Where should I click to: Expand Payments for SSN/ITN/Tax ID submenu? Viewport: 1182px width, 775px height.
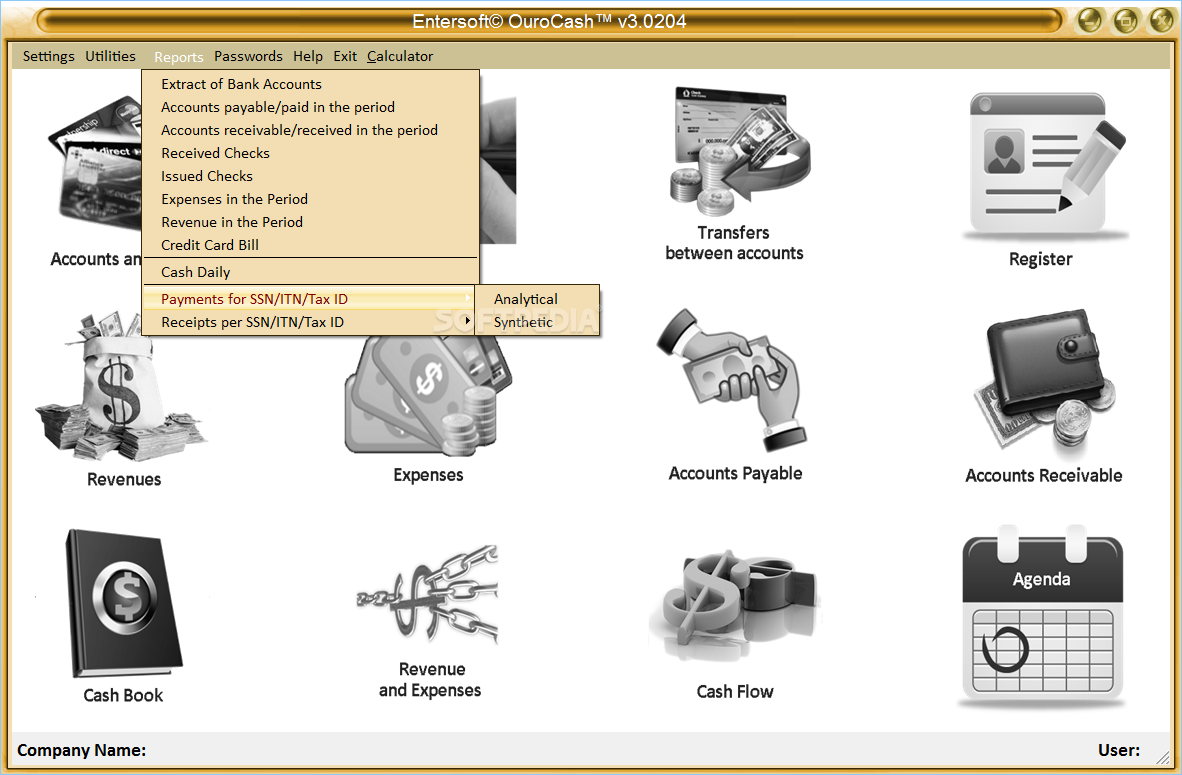pyautogui.click(x=309, y=299)
